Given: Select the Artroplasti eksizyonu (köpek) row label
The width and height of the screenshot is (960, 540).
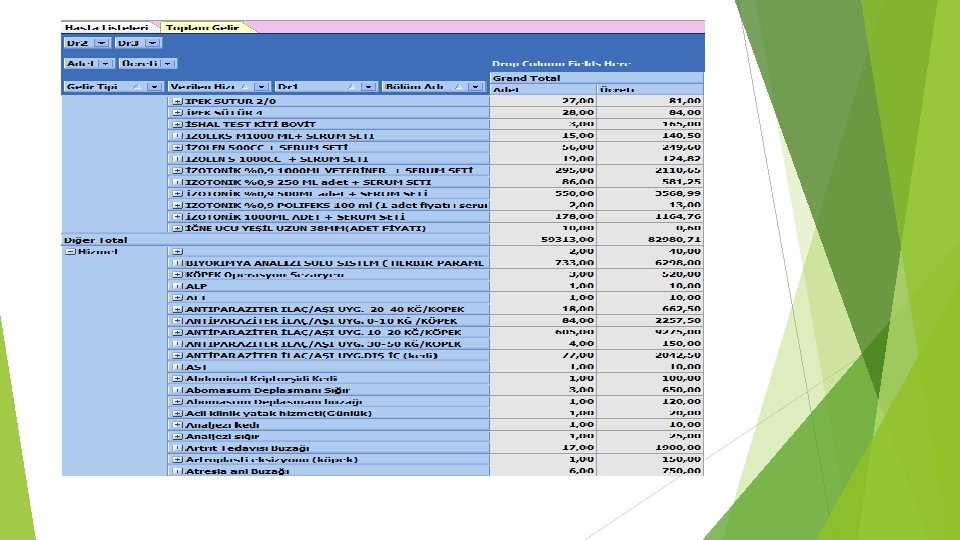Looking at the screenshot, I should (x=272, y=460).
